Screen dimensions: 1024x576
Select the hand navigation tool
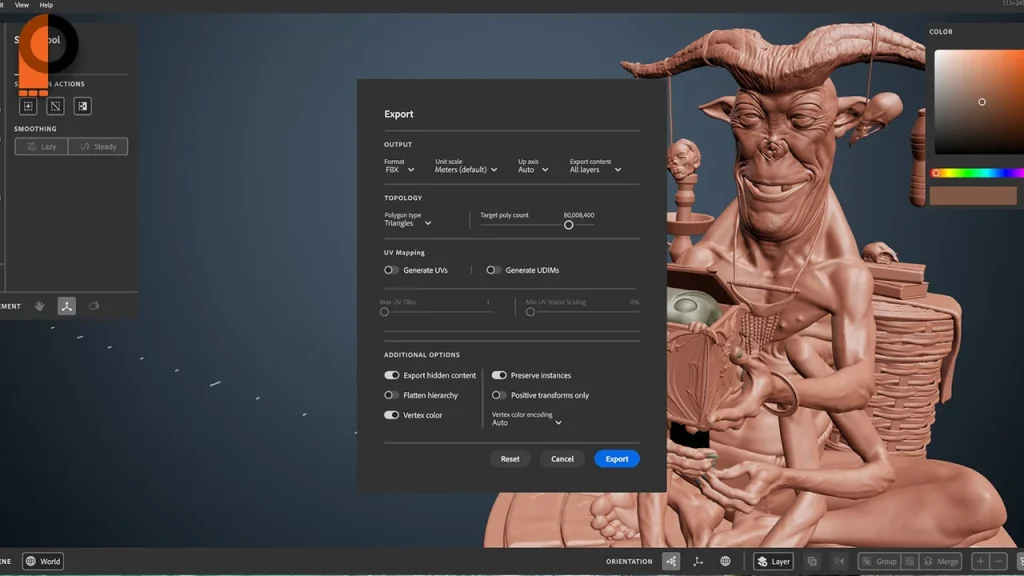[x=39, y=306]
